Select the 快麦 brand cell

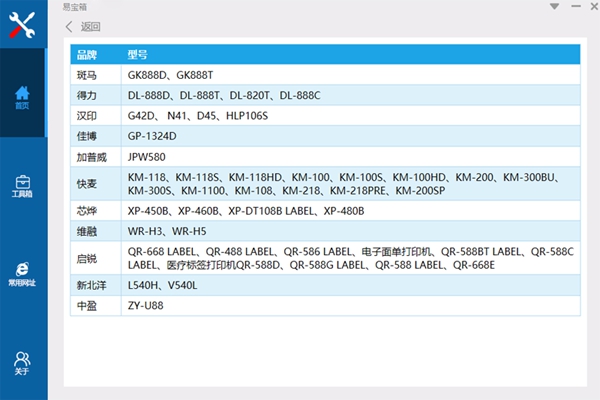pyautogui.click(x=96, y=184)
